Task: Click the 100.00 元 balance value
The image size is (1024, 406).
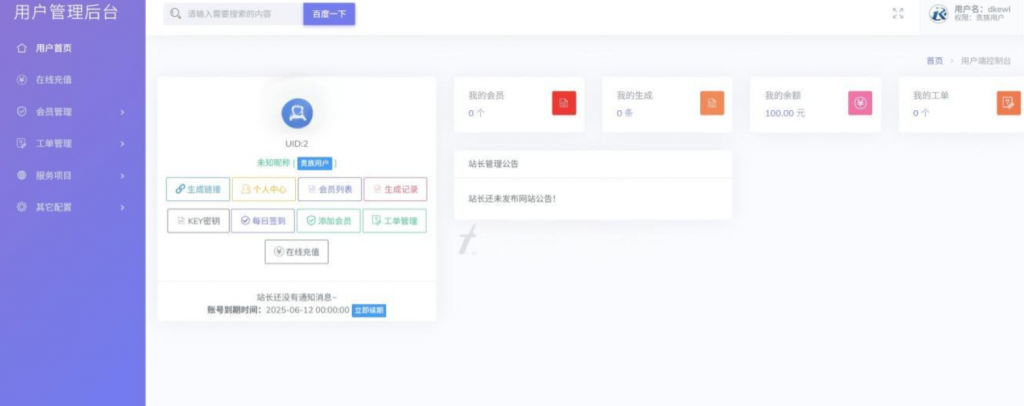Action: click(785, 114)
